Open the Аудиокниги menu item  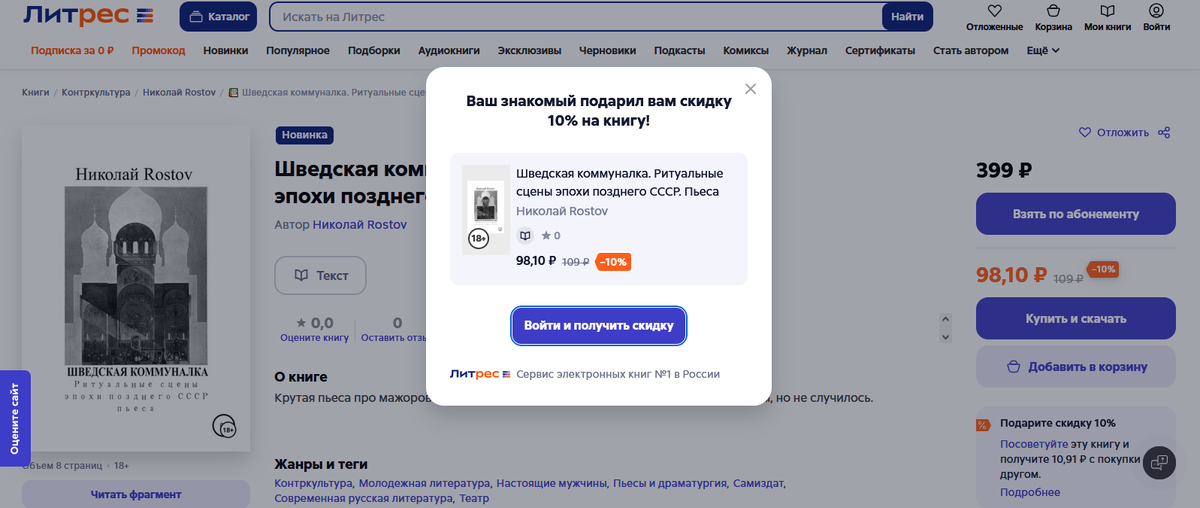point(449,51)
